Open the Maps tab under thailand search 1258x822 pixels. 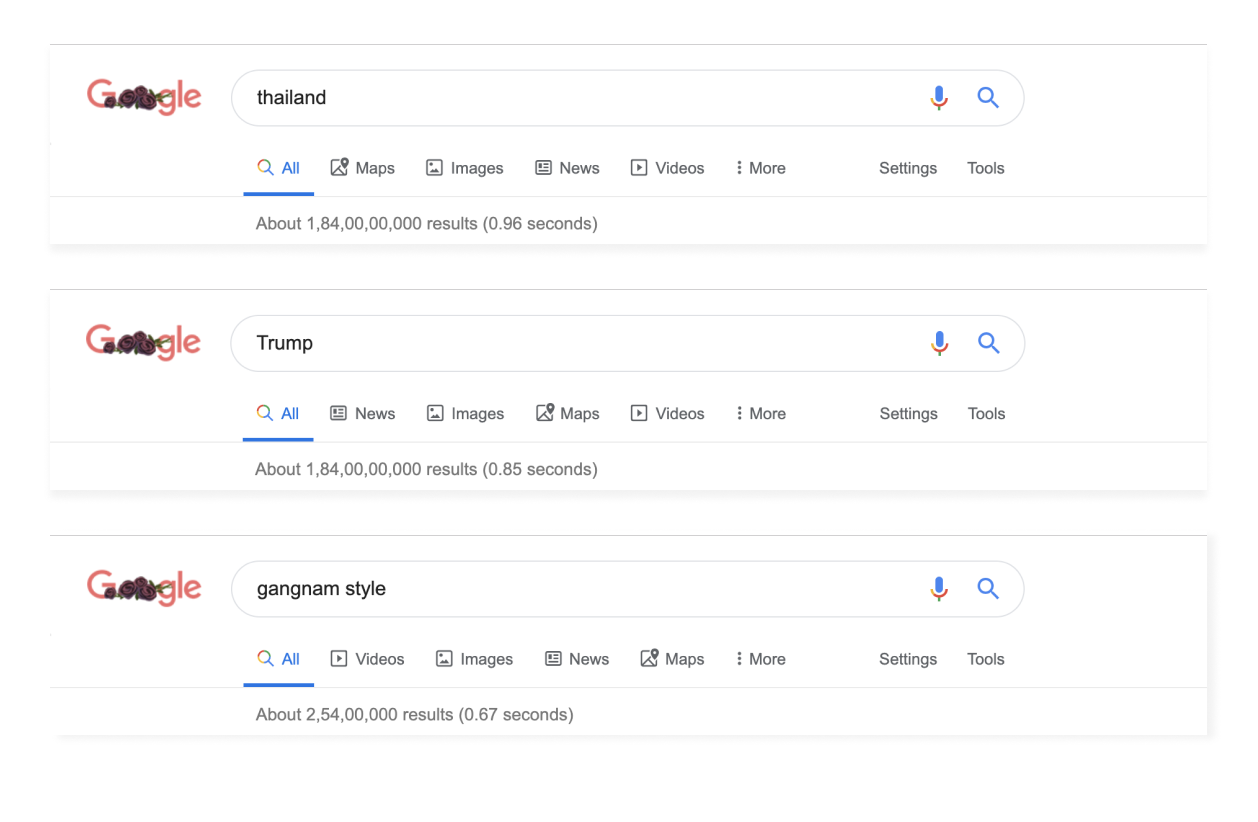[363, 168]
